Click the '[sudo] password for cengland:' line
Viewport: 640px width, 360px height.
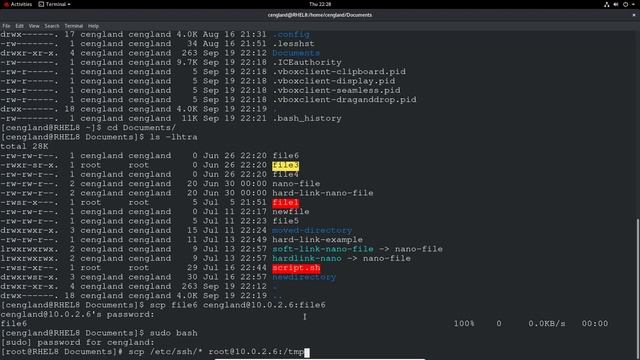point(78,342)
